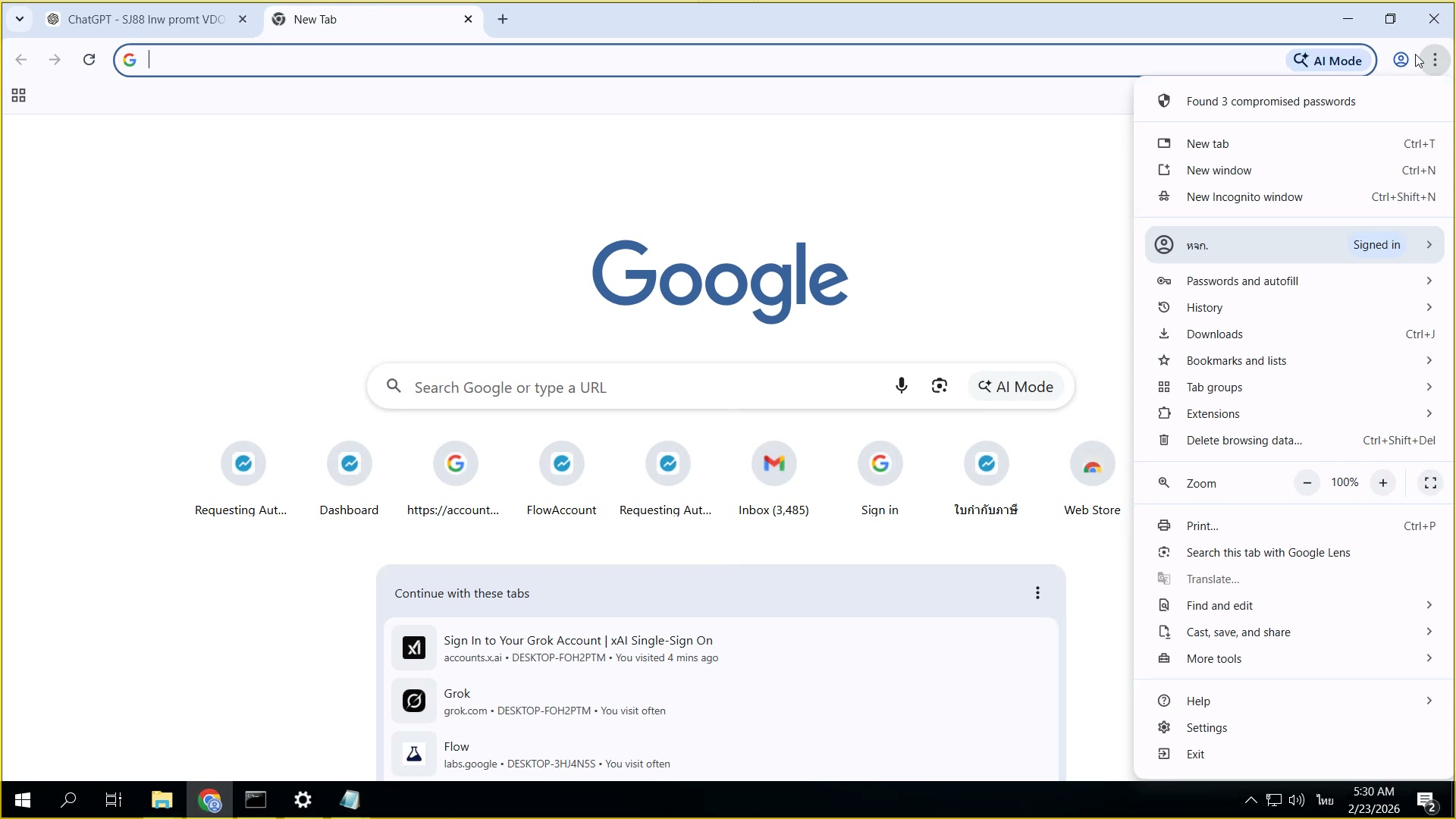
Task: Decrease zoom below 100 percent
Action: (1307, 482)
